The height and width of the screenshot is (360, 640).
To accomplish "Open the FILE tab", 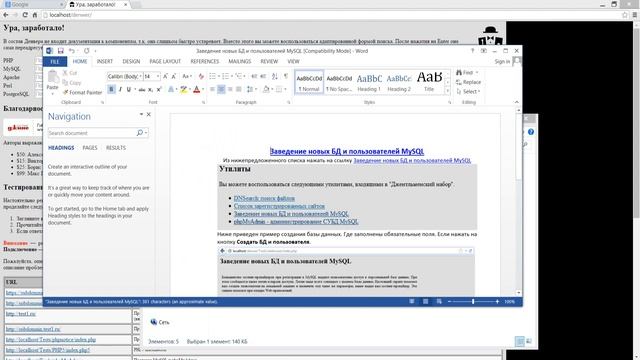I will 55,62.
